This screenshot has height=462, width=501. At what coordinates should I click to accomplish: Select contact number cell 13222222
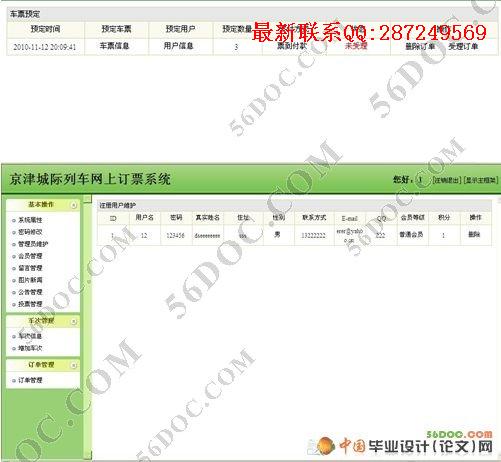313,235
